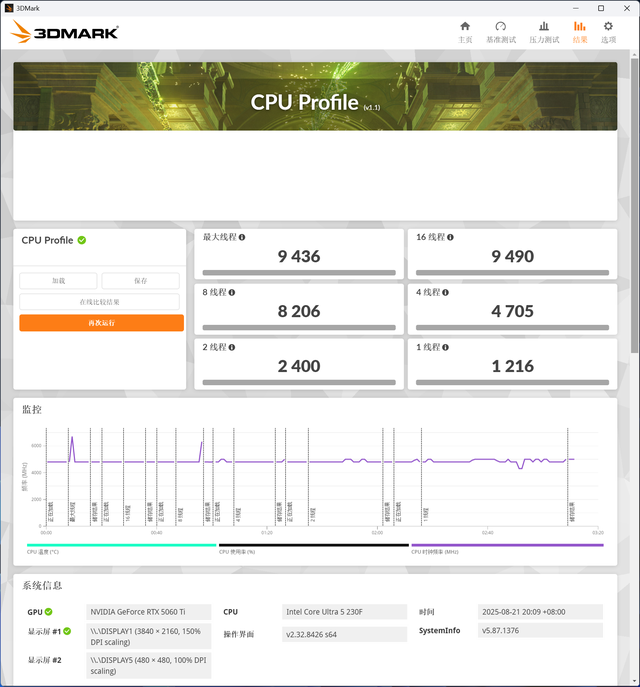This screenshot has height=687, width=640.
Task: Toggle the CPU usage (CPU 使用率) legend line
Action: click(314, 545)
